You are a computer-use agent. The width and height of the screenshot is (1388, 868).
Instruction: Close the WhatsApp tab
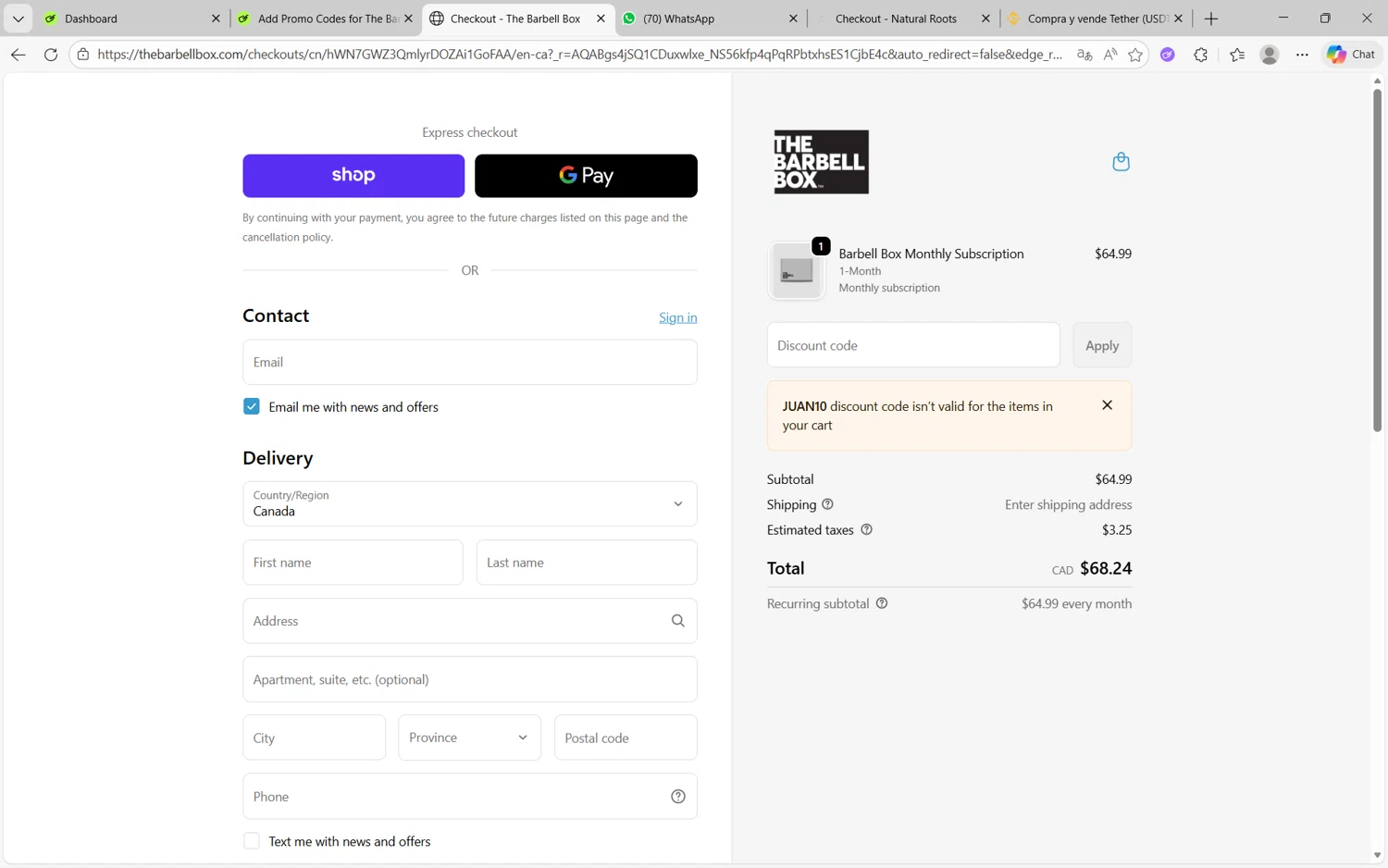pos(793,19)
